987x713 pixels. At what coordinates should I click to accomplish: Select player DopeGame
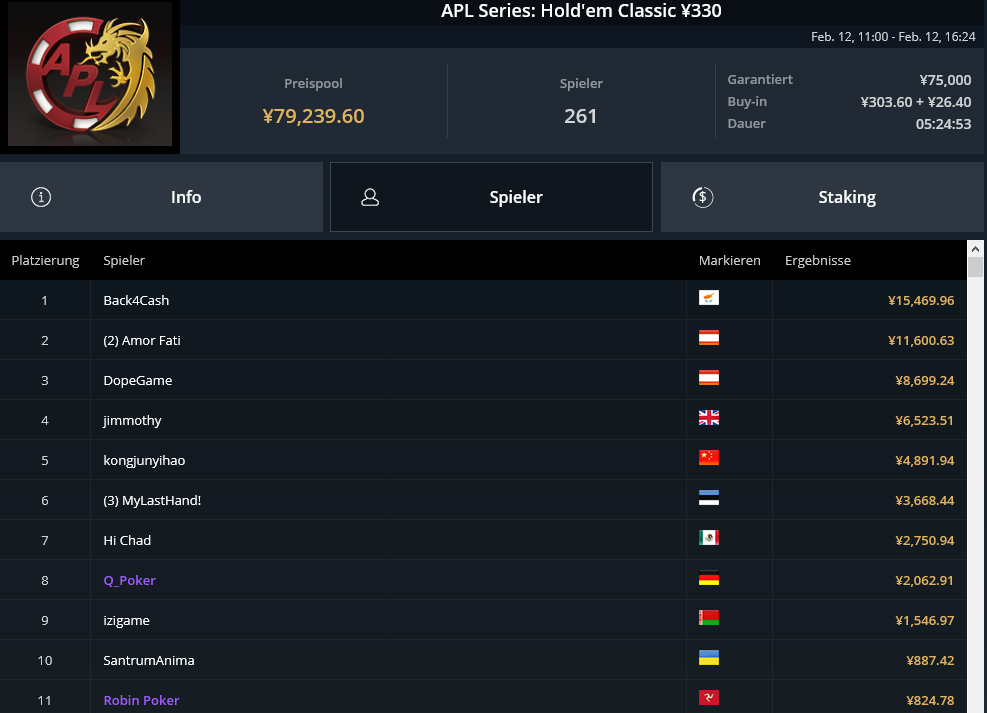pos(137,380)
